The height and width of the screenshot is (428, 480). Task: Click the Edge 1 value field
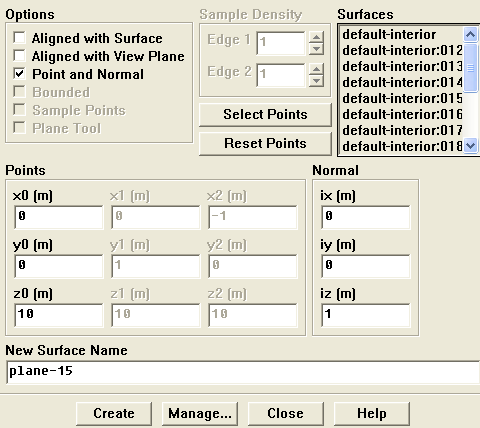click(281, 43)
